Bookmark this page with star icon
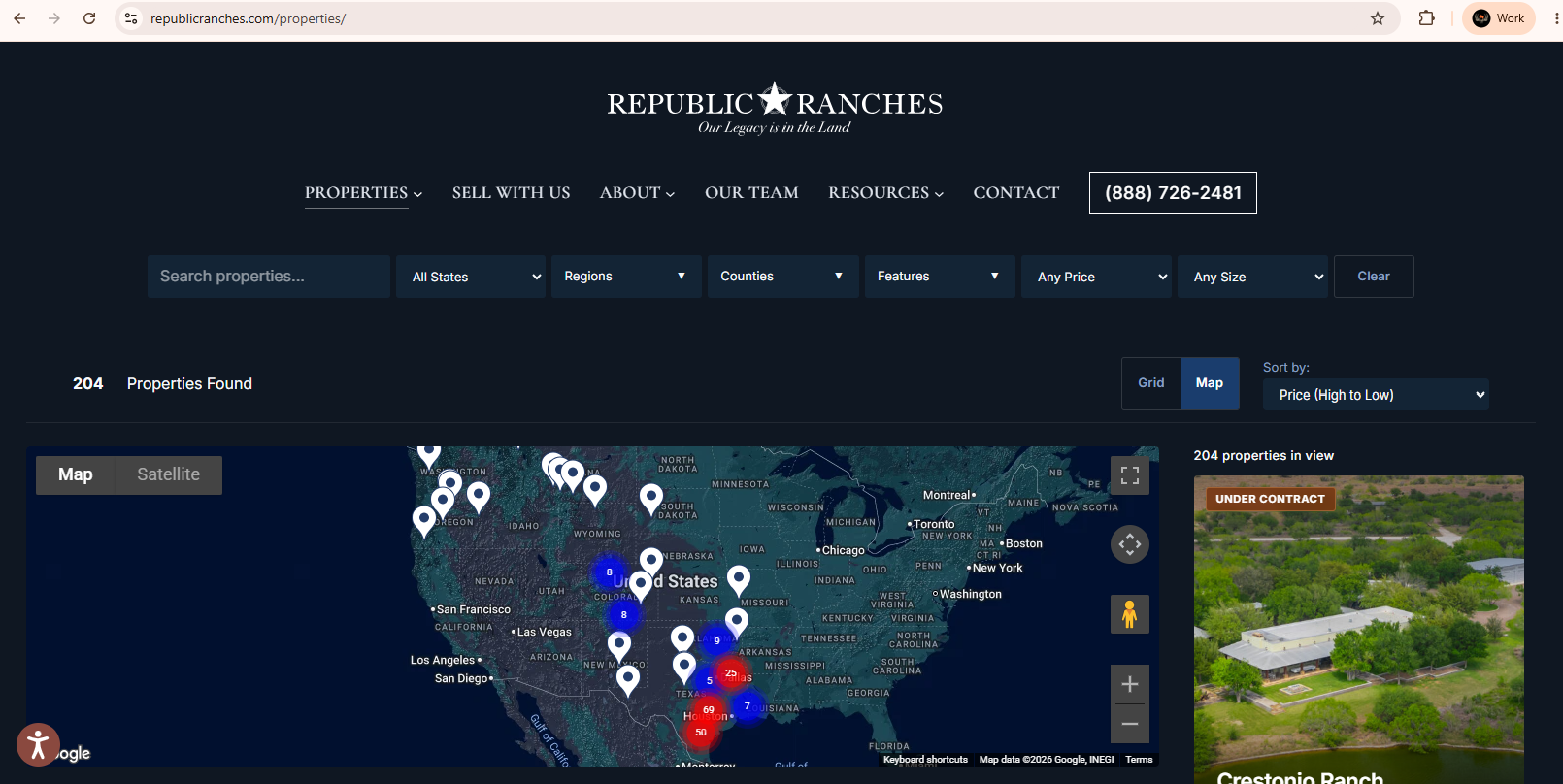Screen dimensions: 1563x784 click(x=1378, y=18)
